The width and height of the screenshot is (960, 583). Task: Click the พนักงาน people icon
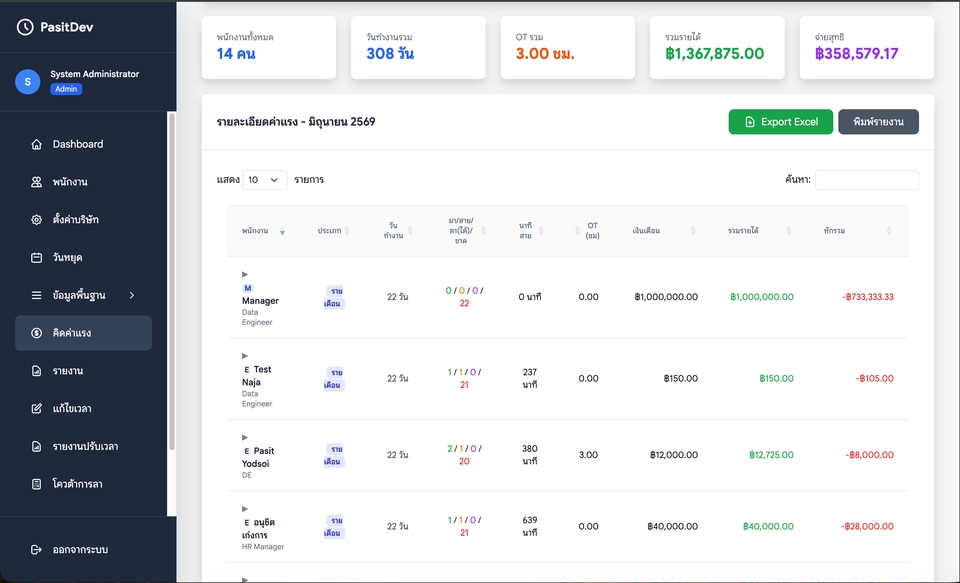tap(37, 182)
